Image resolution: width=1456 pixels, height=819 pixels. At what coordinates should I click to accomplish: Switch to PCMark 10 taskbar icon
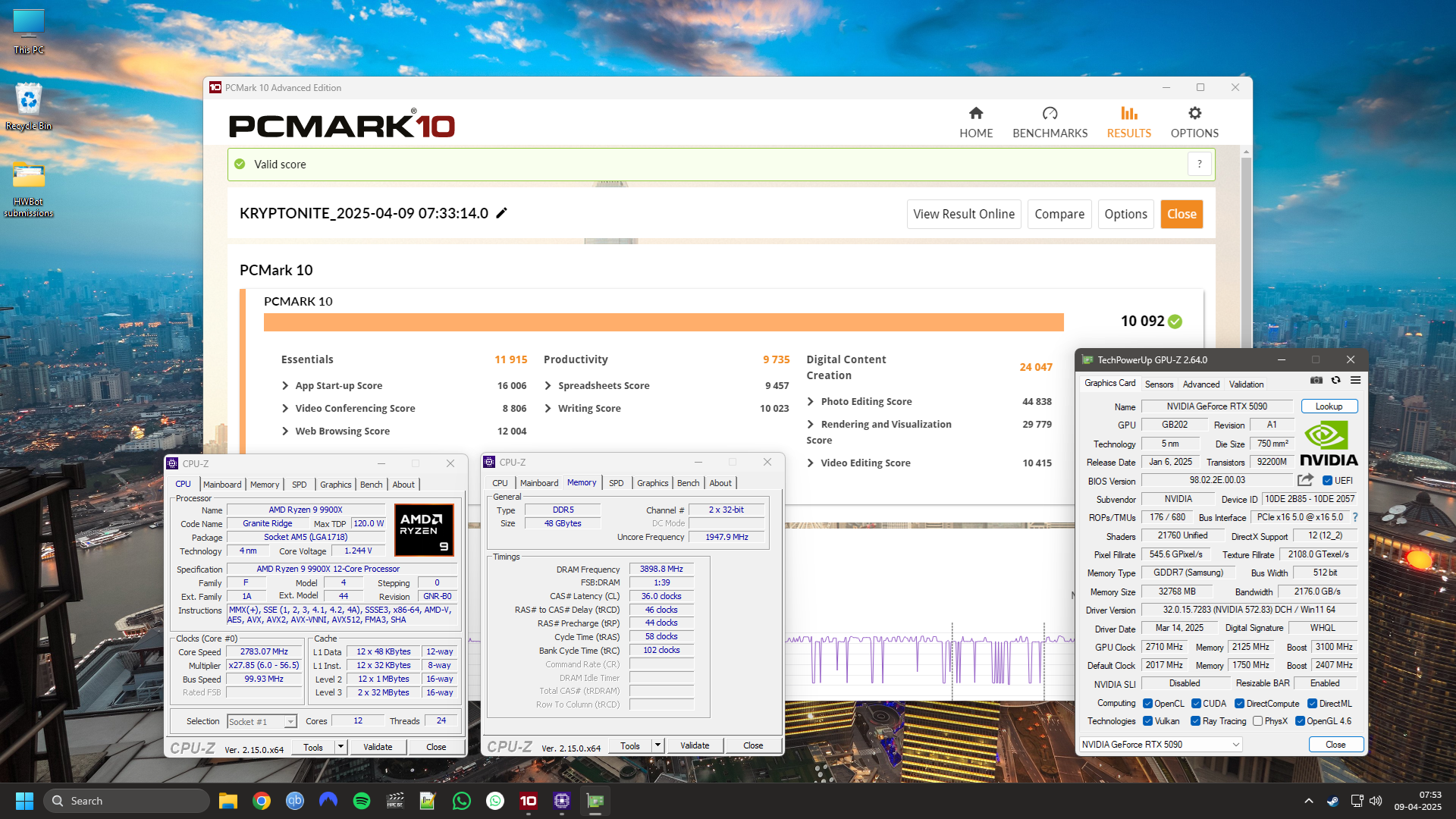529,801
